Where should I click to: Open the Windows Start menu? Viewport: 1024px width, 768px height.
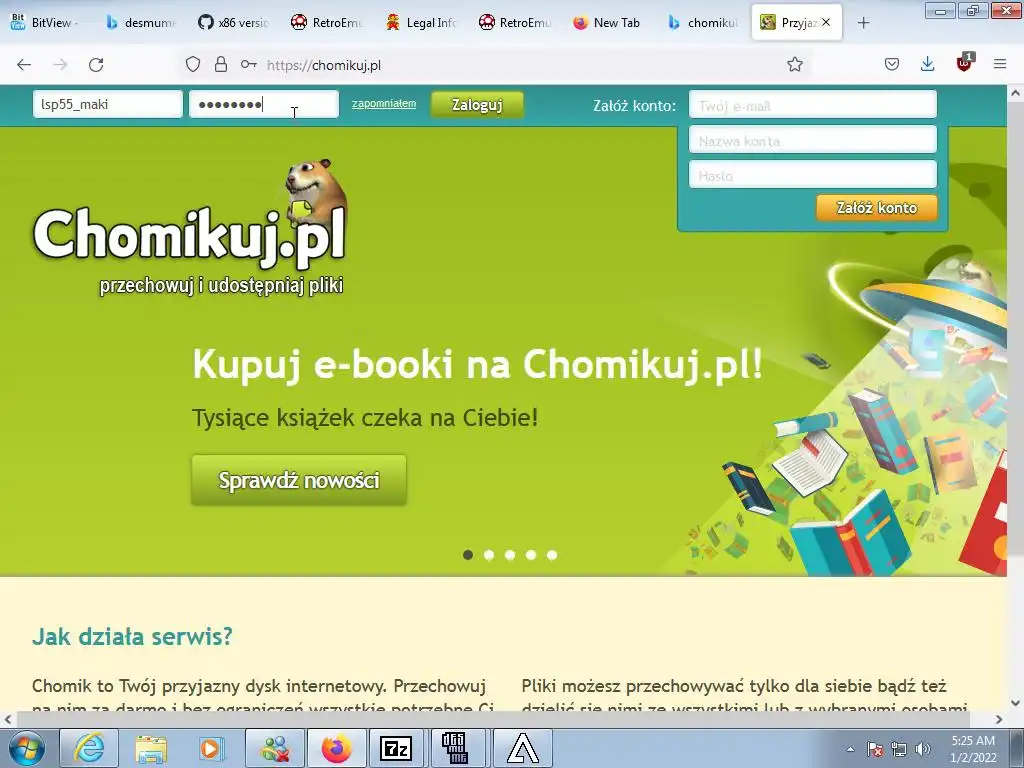(27, 748)
